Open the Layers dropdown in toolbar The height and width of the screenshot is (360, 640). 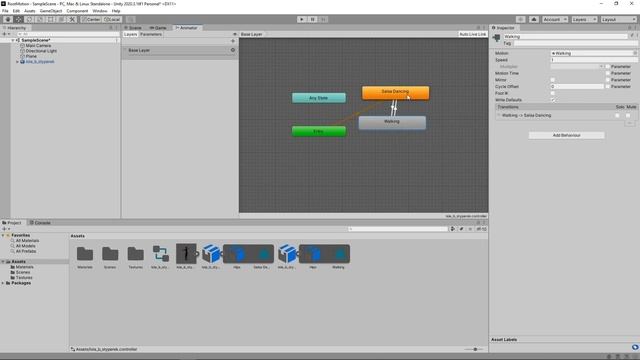pos(584,19)
